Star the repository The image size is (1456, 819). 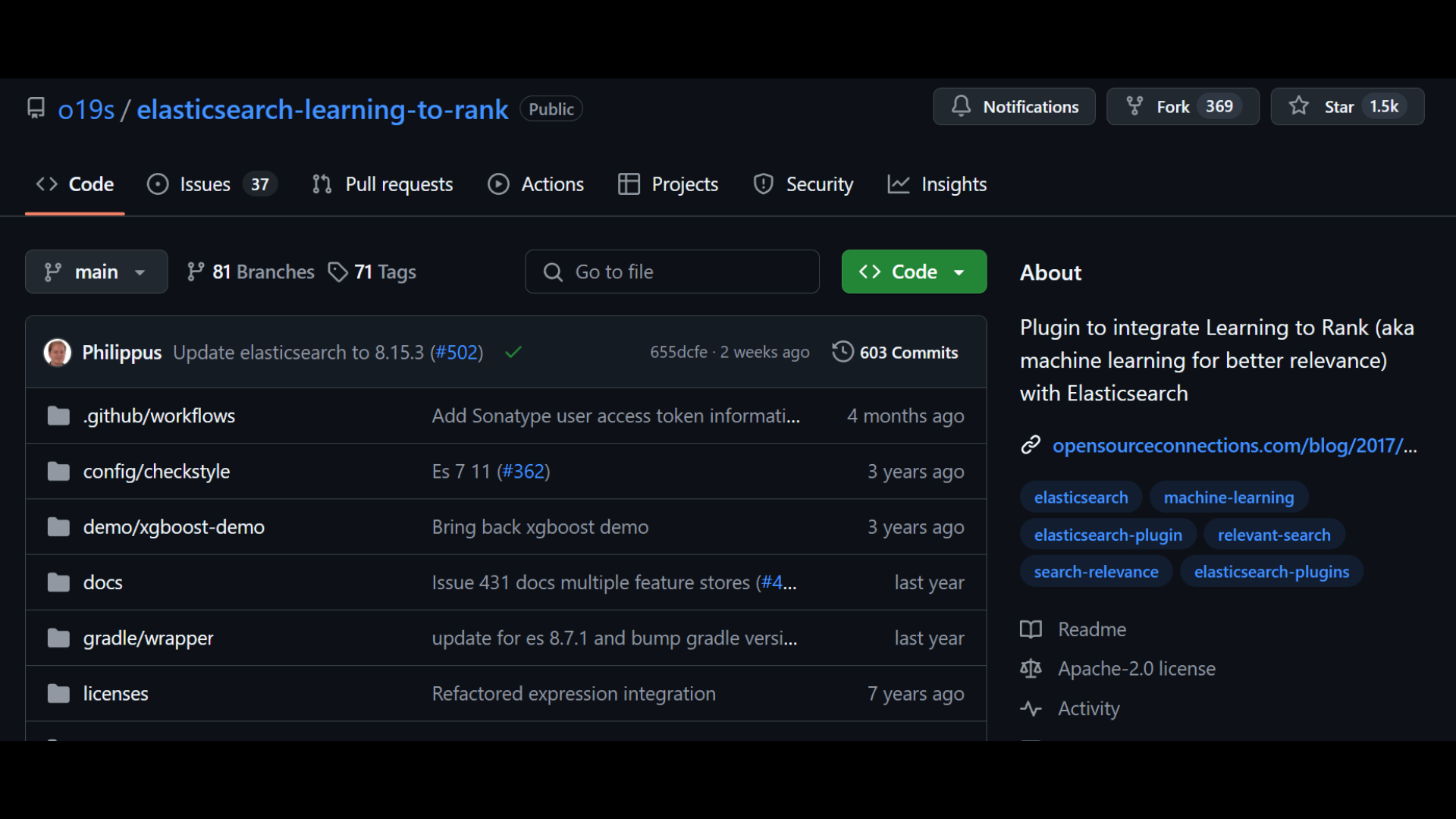1348,106
